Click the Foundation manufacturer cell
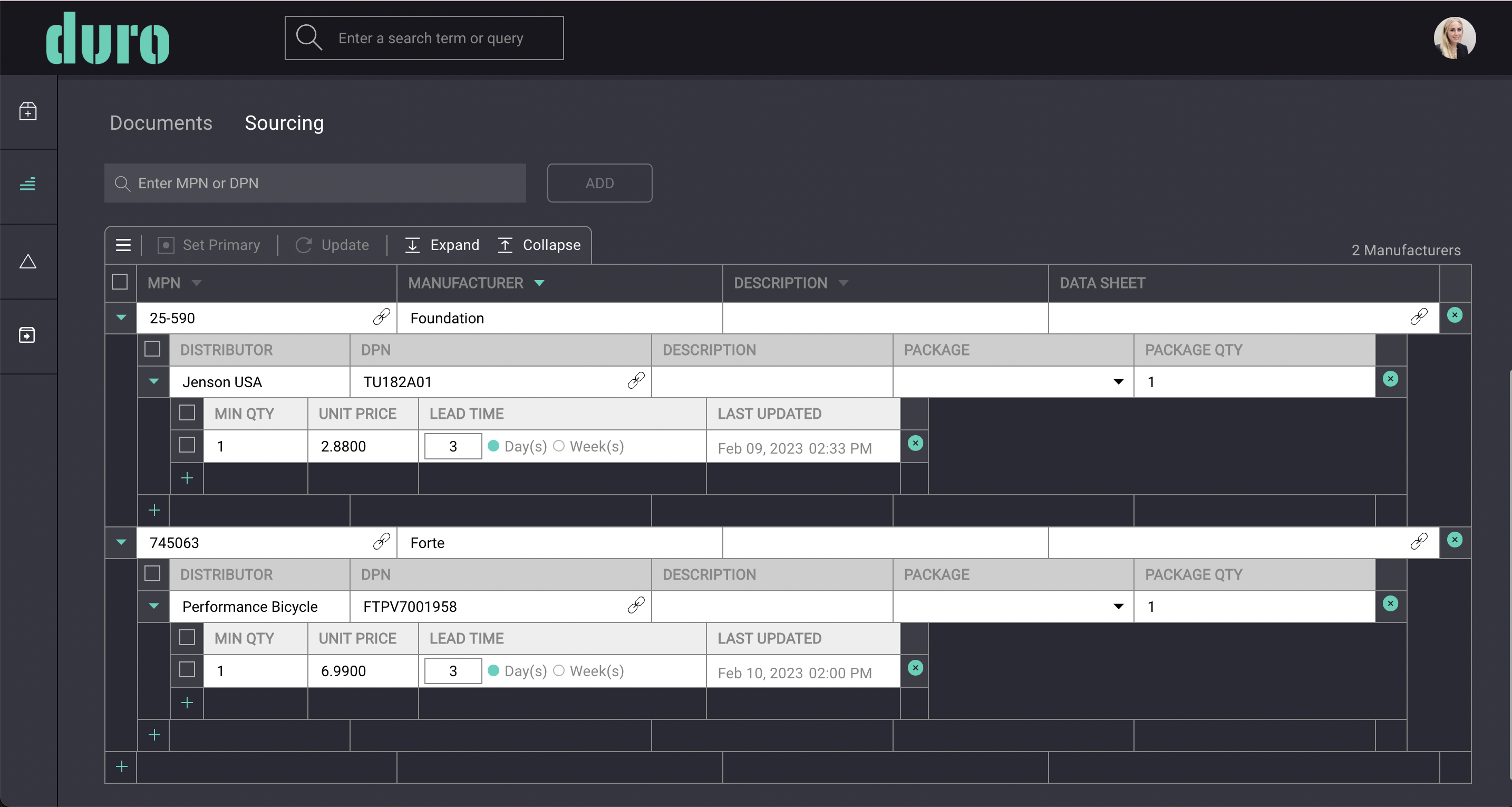Image resolution: width=1512 pixels, height=807 pixels. tap(559, 318)
